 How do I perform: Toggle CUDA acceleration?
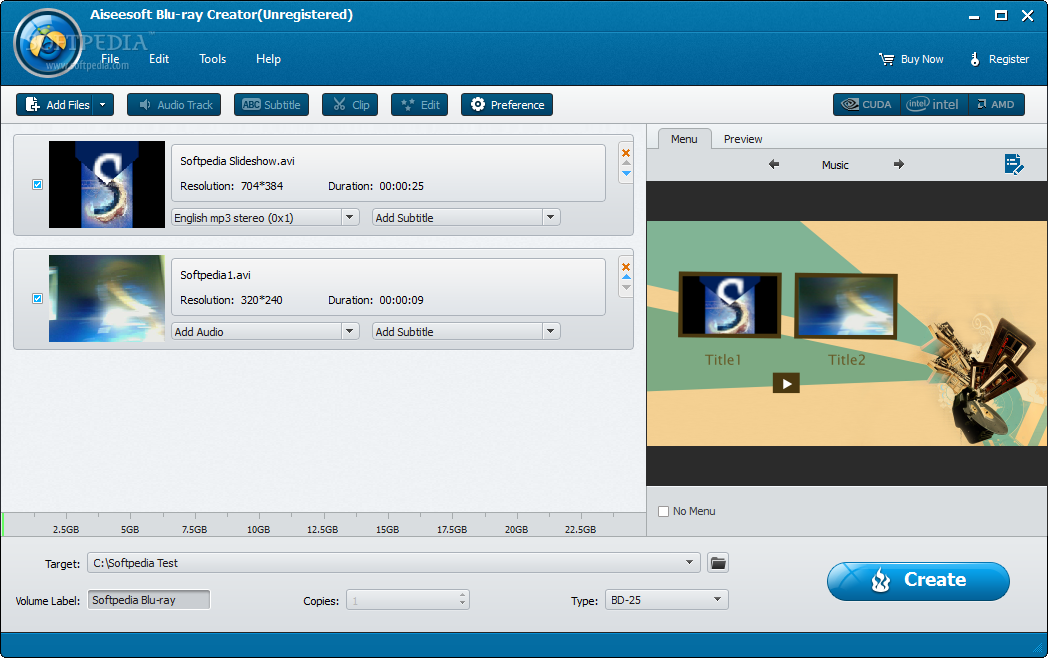pyautogui.click(x=867, y=104)
